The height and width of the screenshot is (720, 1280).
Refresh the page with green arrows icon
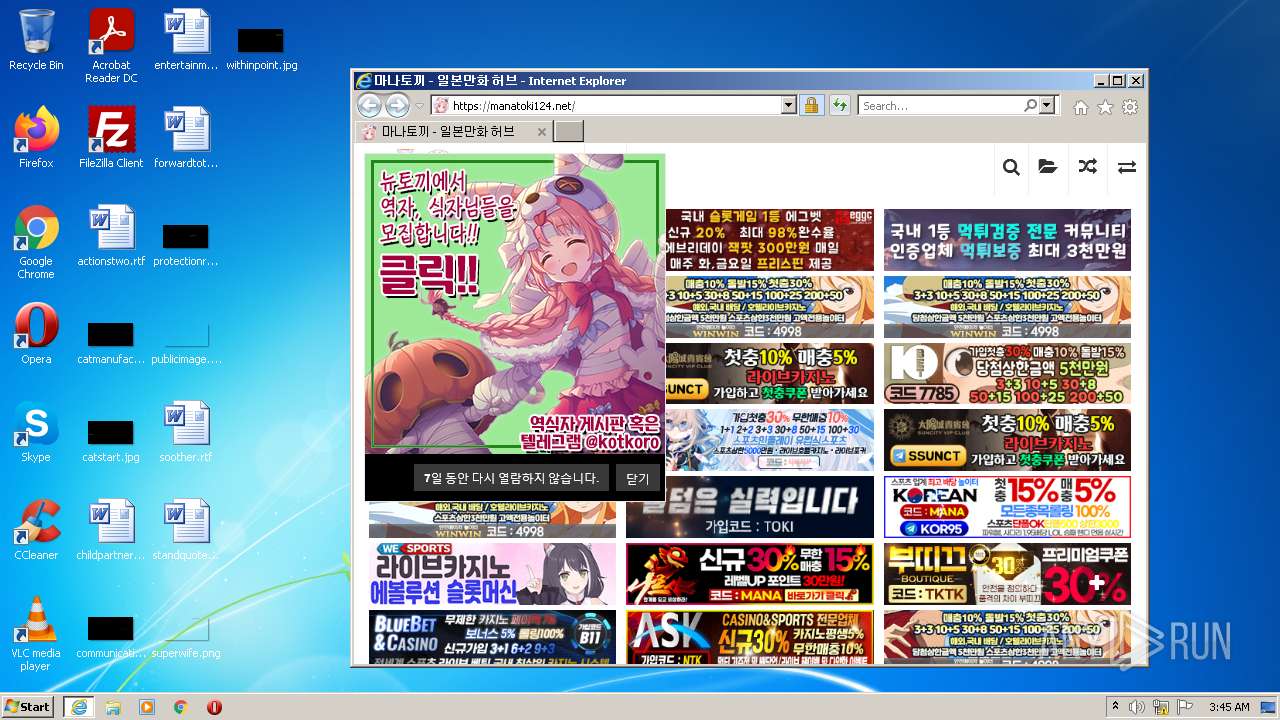(x=839, y=105)
